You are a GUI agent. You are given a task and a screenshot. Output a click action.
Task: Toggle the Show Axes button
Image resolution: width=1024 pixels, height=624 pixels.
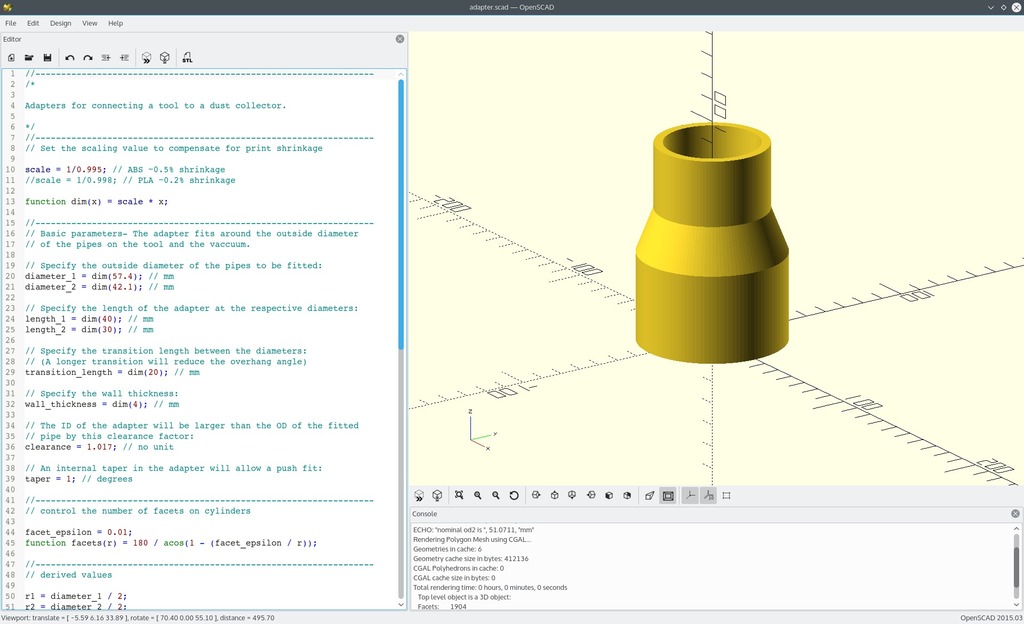click(690, 495)
